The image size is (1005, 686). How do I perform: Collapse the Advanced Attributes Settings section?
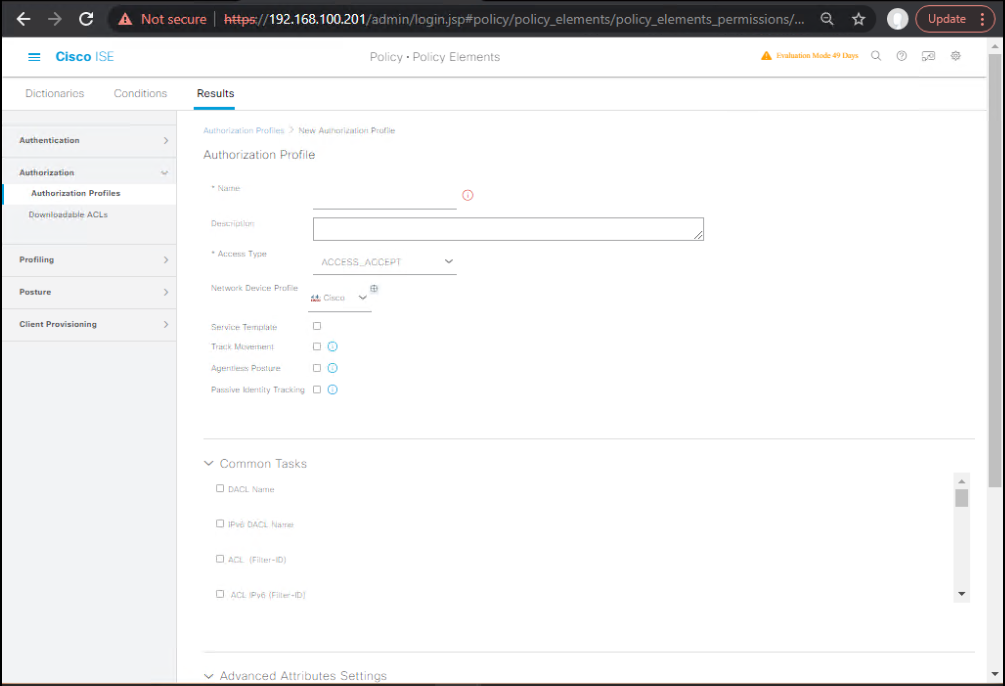pyautogui.click(x=208, y=676)
